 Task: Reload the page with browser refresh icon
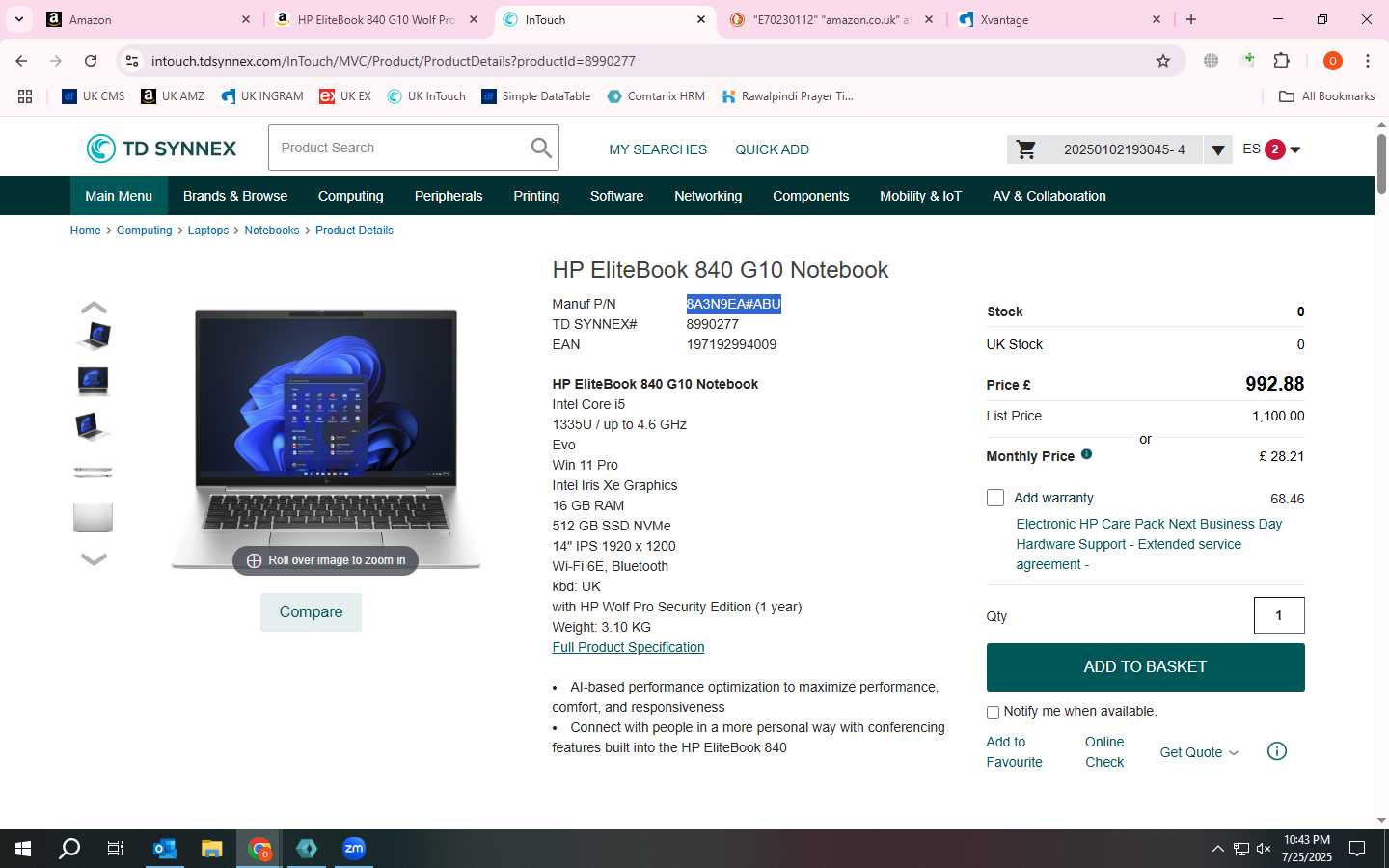point(91,61)
